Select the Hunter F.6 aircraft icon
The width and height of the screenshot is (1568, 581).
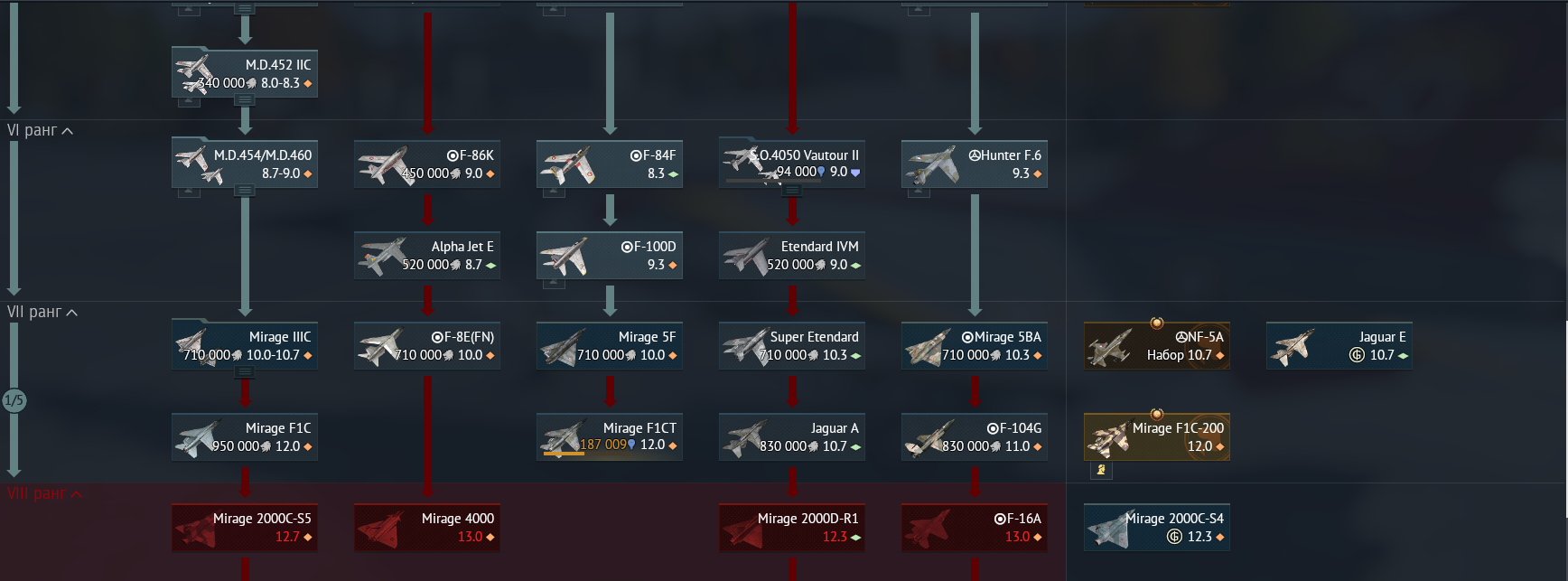930,164
